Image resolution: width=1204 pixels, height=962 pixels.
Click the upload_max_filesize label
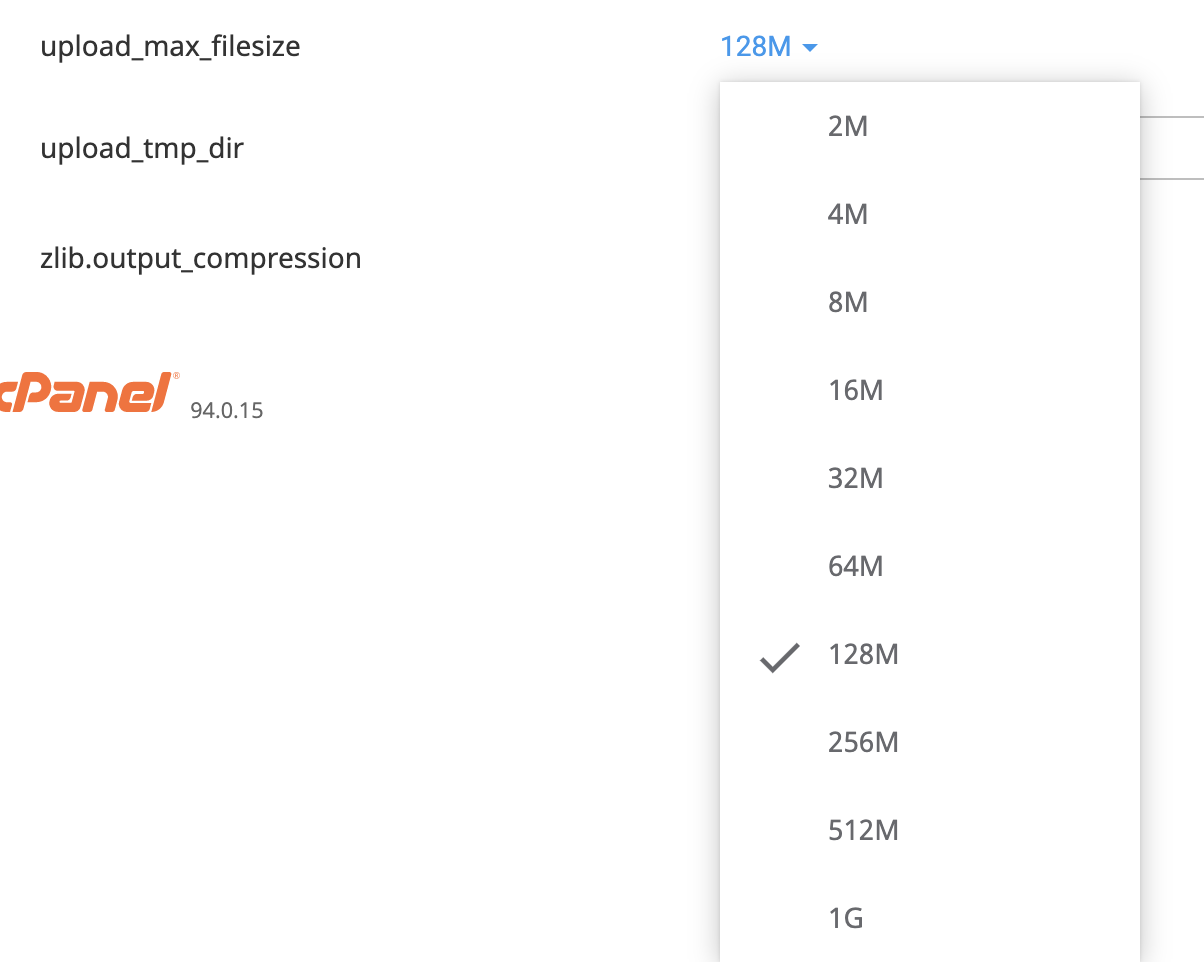(x=170, y=46)
